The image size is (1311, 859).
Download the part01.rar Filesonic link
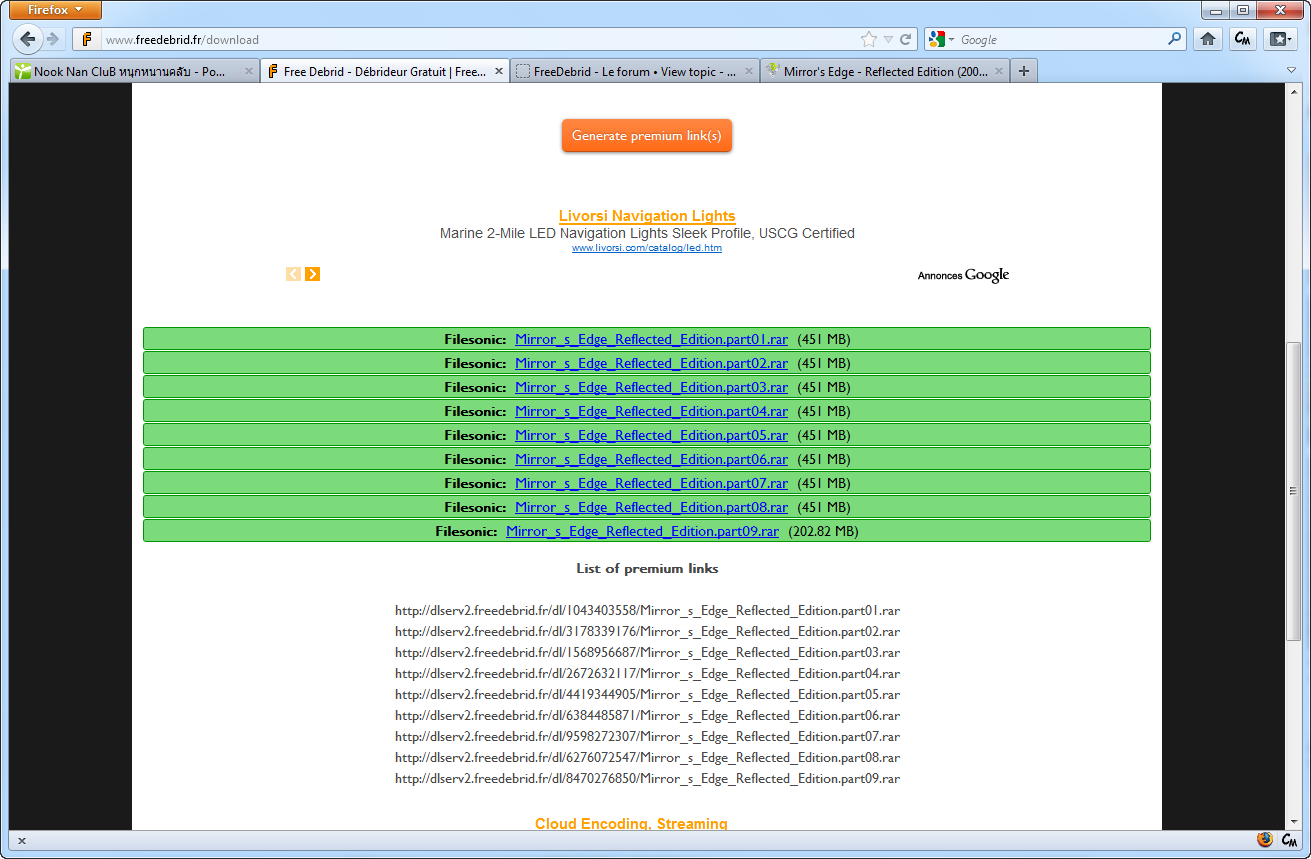(651, 339)
